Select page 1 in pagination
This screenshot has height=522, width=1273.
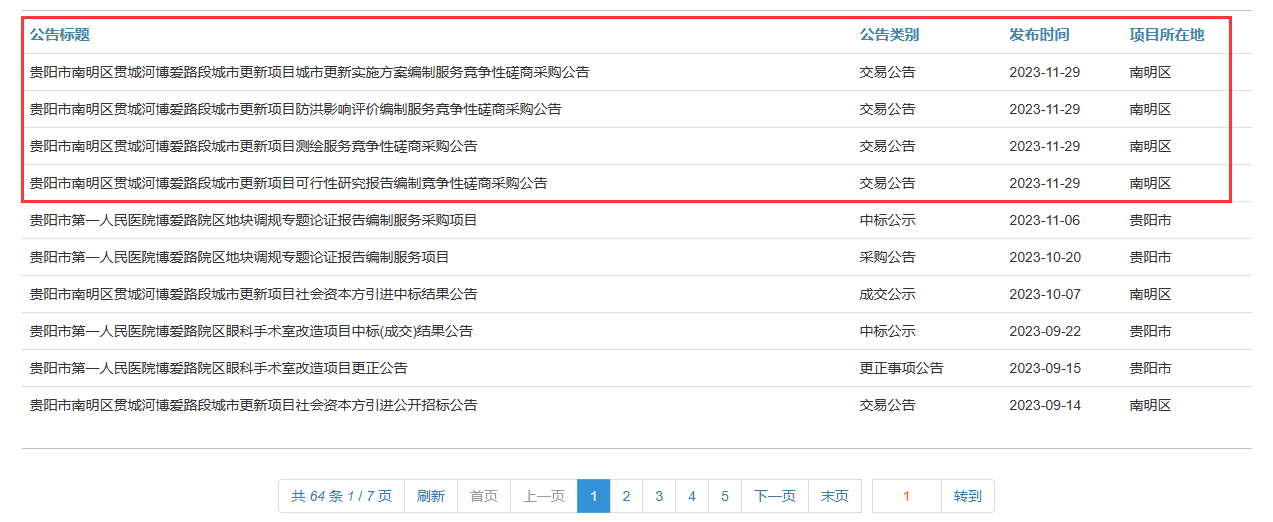point(593,496)
